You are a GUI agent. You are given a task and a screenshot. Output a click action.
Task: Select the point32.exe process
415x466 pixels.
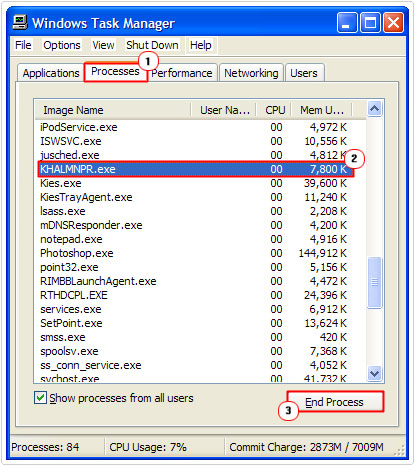click(193, 267)
